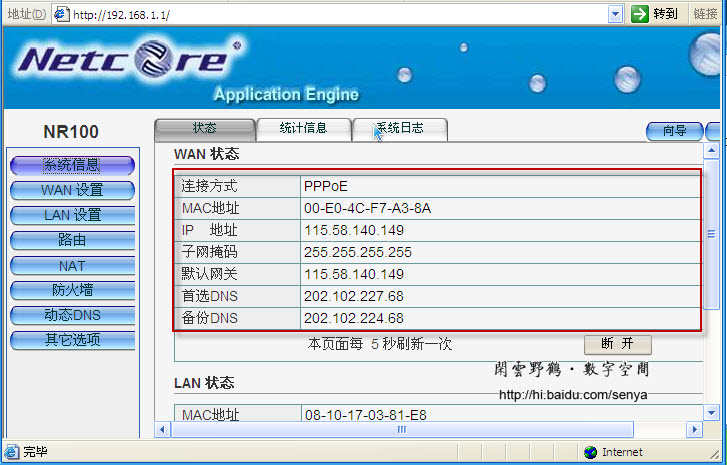Viewport: 727px width, 465px height.
Task: Open the 其它选项 sidebar menu
Action: [x=72, y=340]
